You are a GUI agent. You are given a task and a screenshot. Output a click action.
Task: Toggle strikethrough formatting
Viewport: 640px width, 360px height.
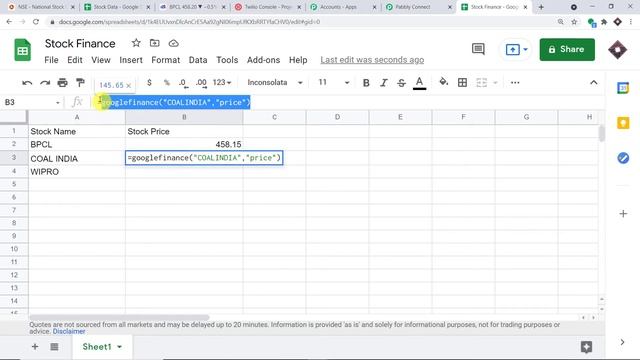[401, 83]
